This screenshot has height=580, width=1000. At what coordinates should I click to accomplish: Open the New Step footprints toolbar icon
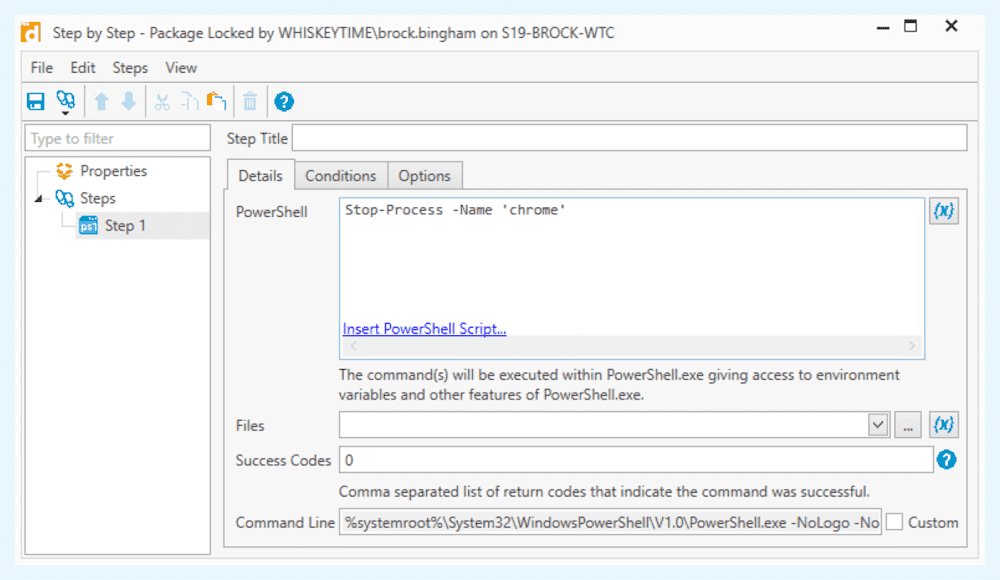tap(66, 102)
